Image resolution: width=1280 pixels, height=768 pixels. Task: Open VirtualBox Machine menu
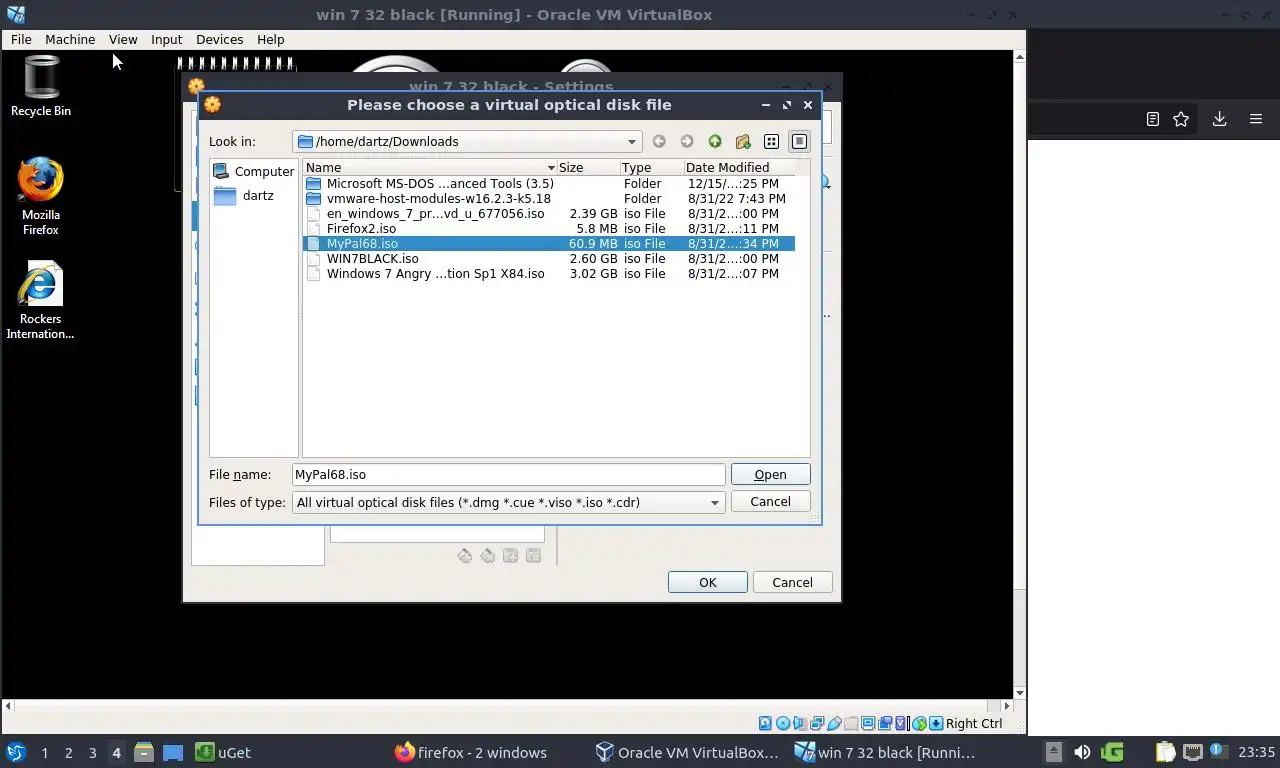[70, 40]
